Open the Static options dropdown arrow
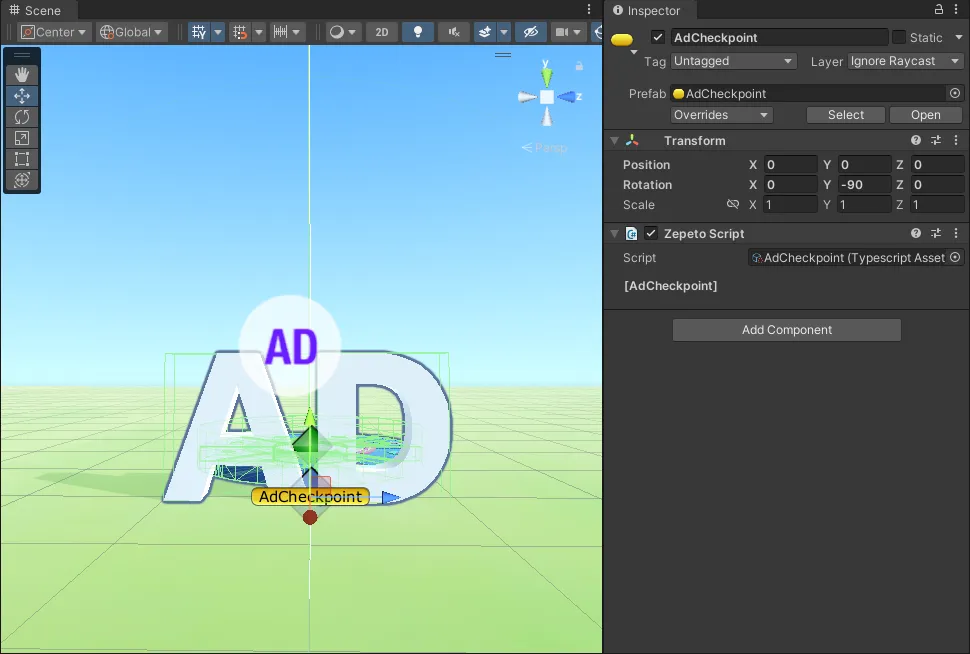Screen dimensions: 970x654 (x=959, y=37)
